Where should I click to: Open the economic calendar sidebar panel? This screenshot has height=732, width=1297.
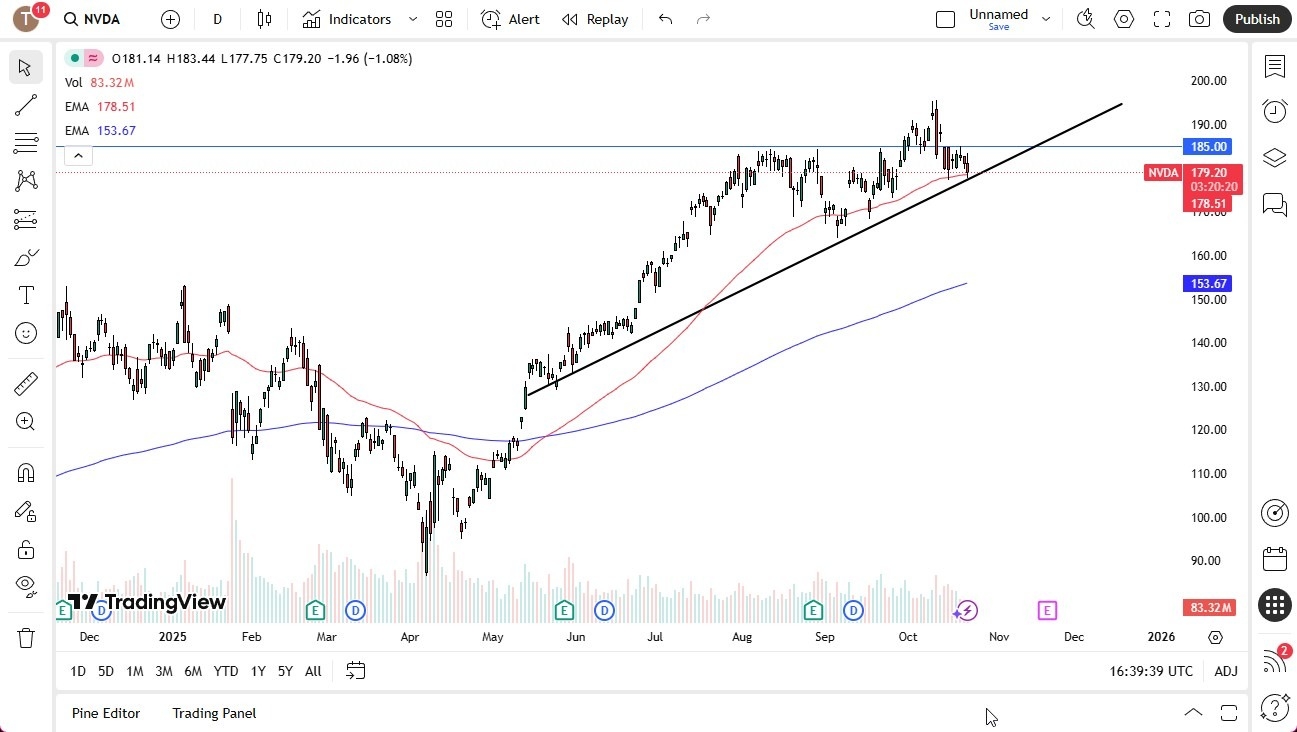point(1274,559)
